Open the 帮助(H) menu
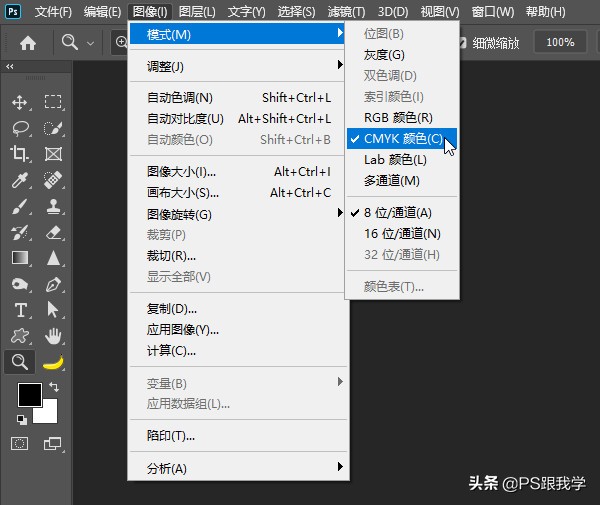This screenshot has width=600, height=505. [545, 12]
